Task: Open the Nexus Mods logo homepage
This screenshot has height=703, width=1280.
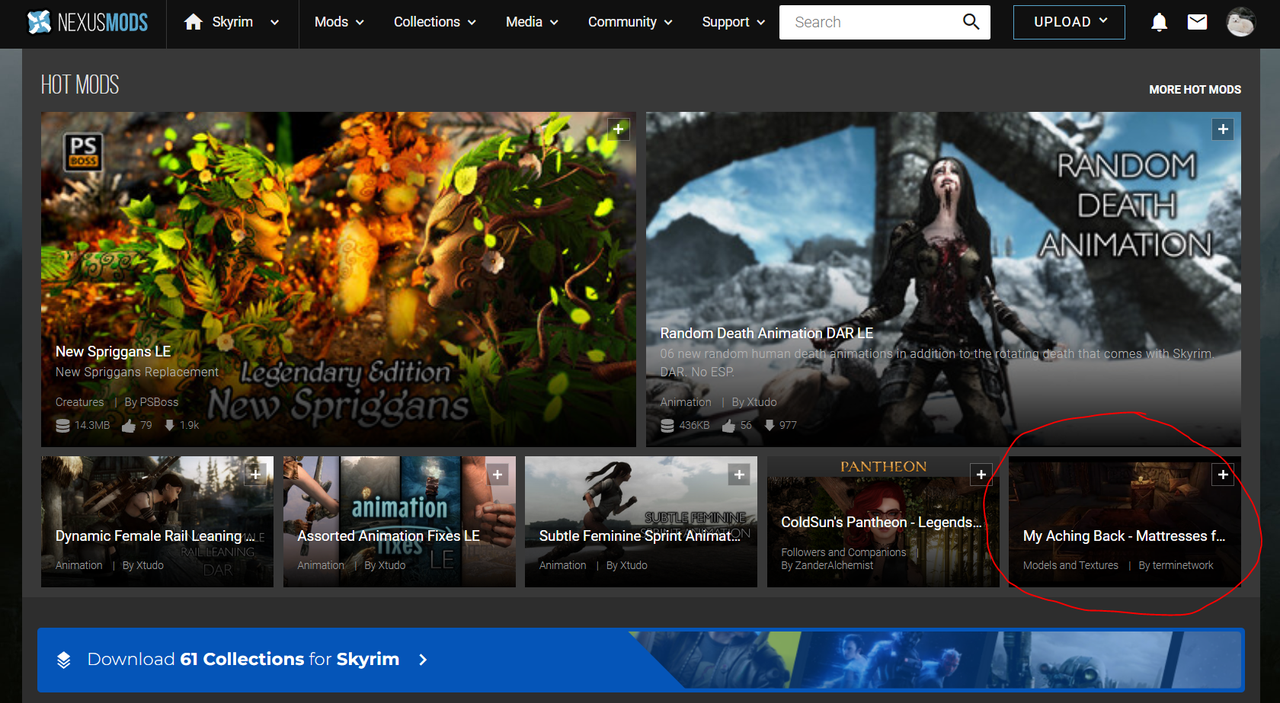Action: coord(87,22)
